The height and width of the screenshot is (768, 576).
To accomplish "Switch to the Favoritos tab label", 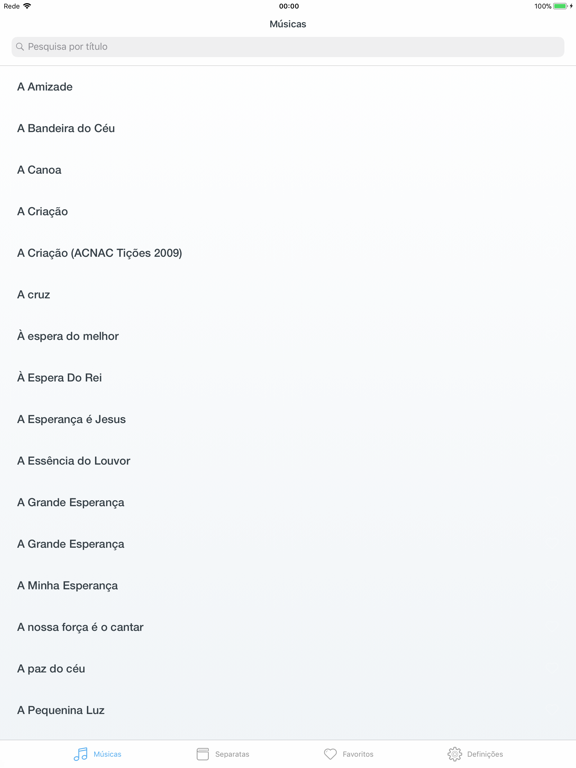I will click(x=358, y=754).
